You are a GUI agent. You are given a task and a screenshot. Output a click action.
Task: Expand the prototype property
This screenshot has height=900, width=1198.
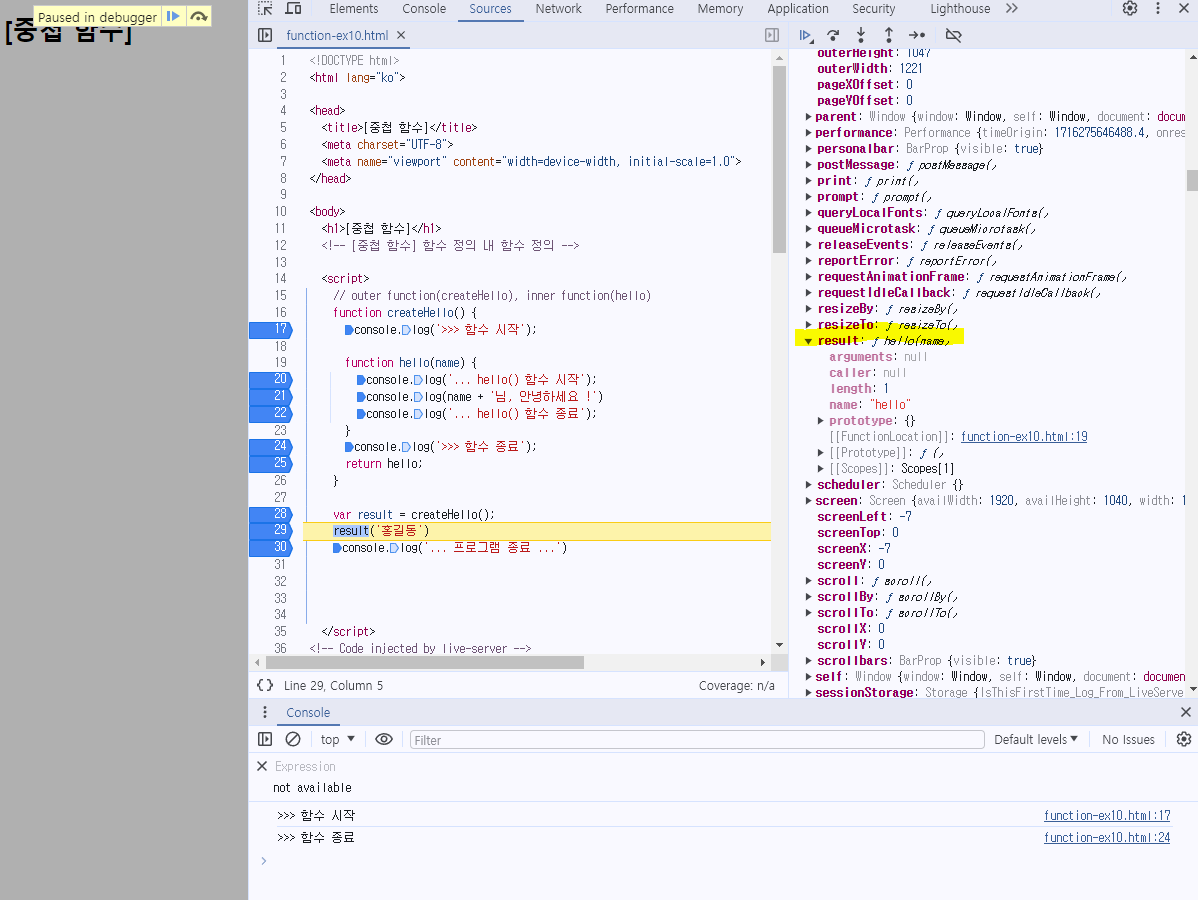[821, 421]
